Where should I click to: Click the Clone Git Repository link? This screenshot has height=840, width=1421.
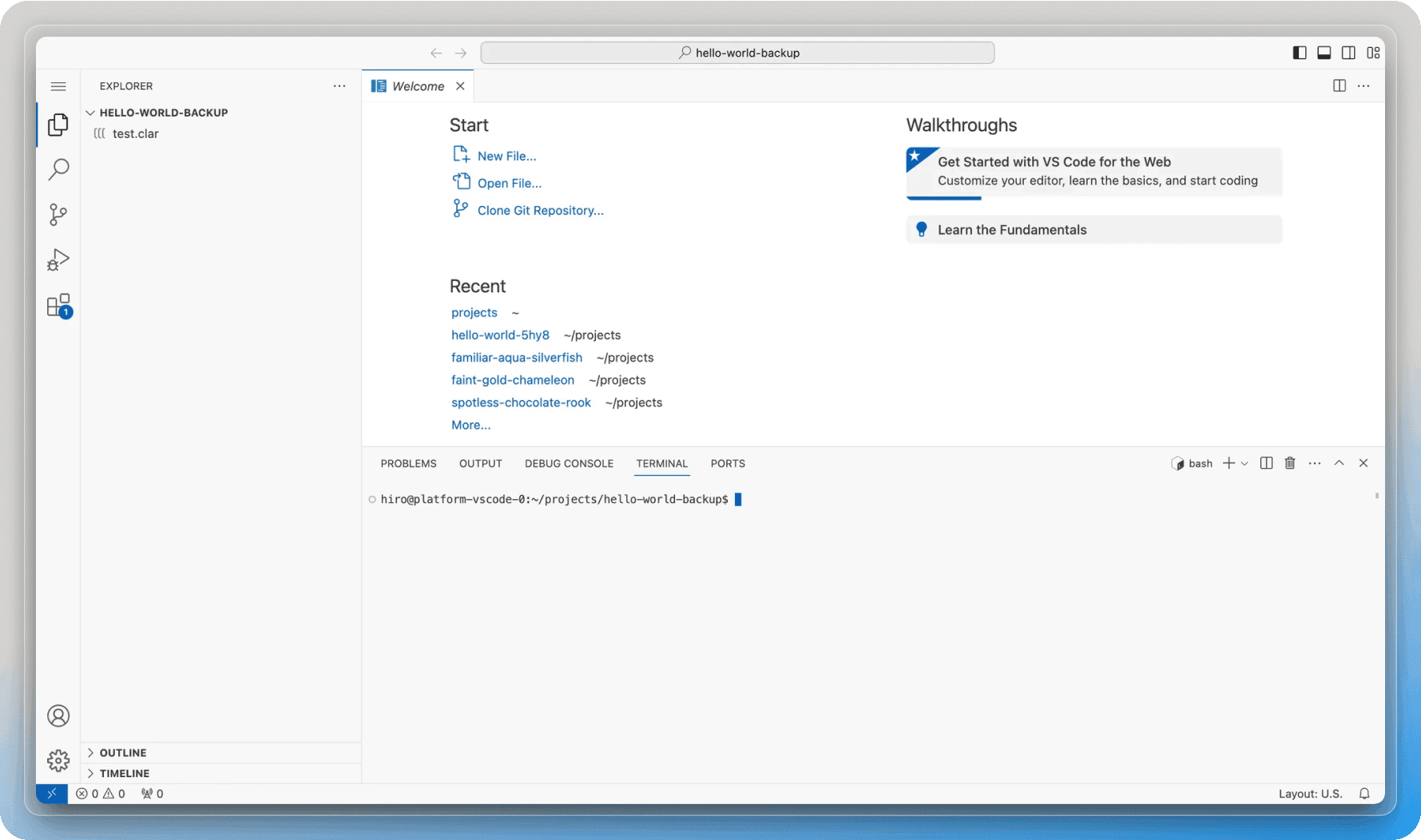coord(540,210)
